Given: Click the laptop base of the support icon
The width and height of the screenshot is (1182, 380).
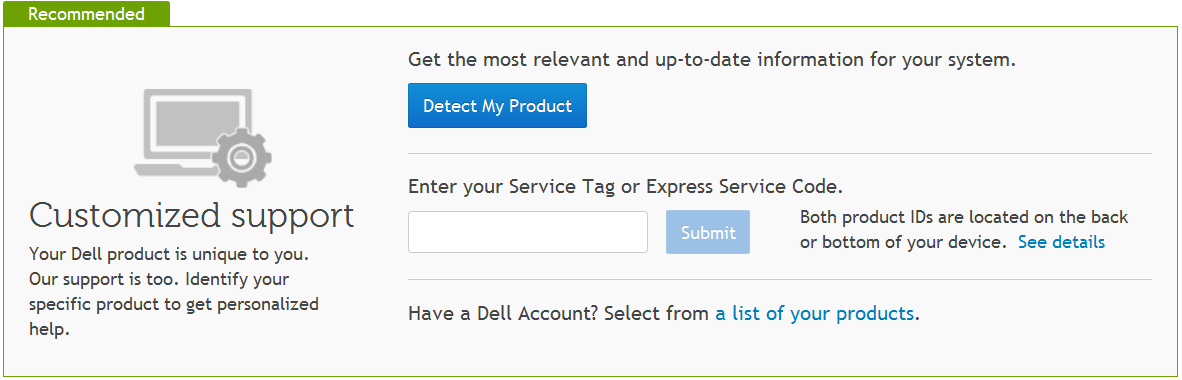Looking at the screenshot, I should [x=175, y=169].
